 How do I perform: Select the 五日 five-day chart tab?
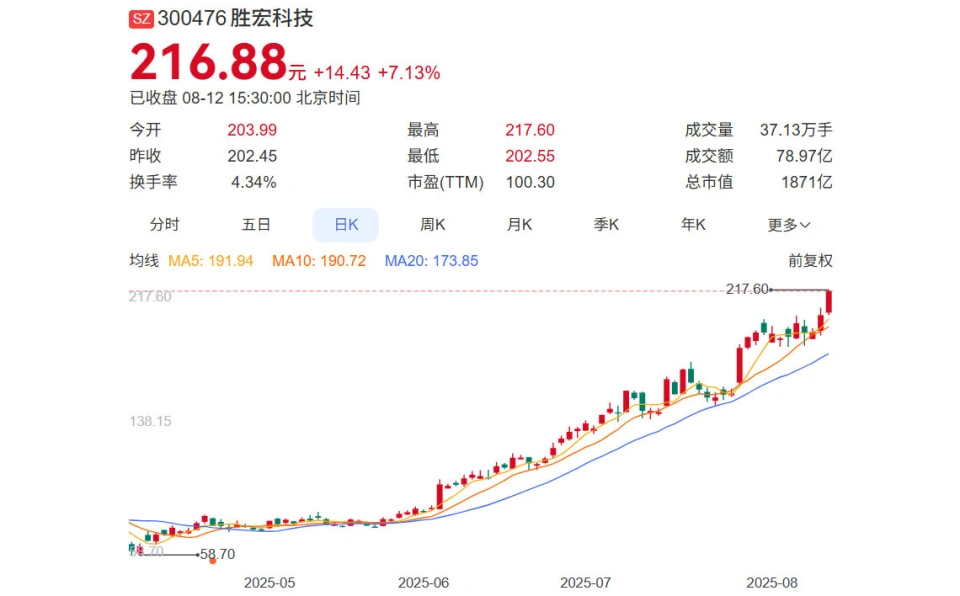click(x=256, y=225)
